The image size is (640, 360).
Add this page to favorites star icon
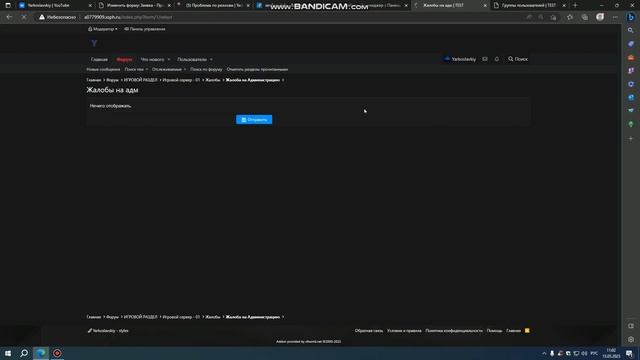click(570, 17)
